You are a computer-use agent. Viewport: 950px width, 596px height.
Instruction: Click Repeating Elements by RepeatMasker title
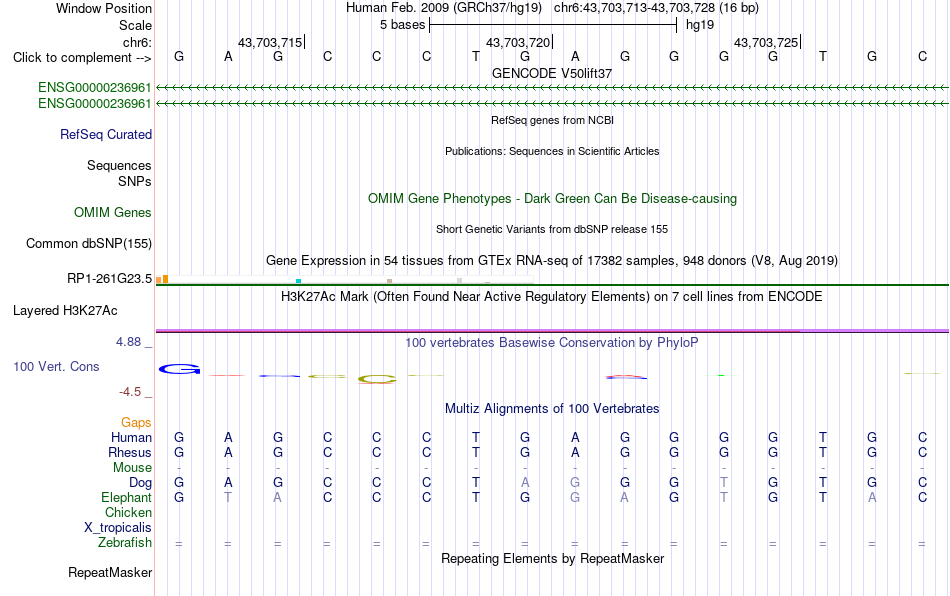pyautogui.click(x=552, y=558)
